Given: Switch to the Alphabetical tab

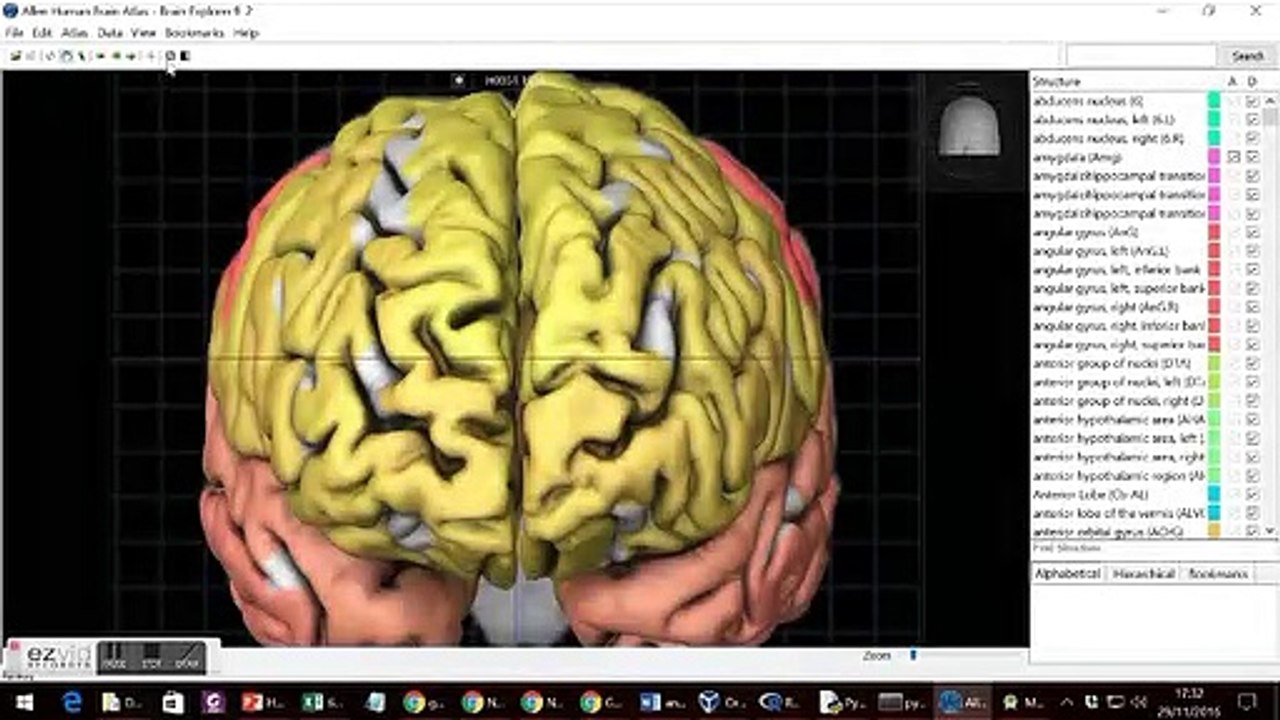Looking at the screenshot, I should click(x=1067, y=574).
